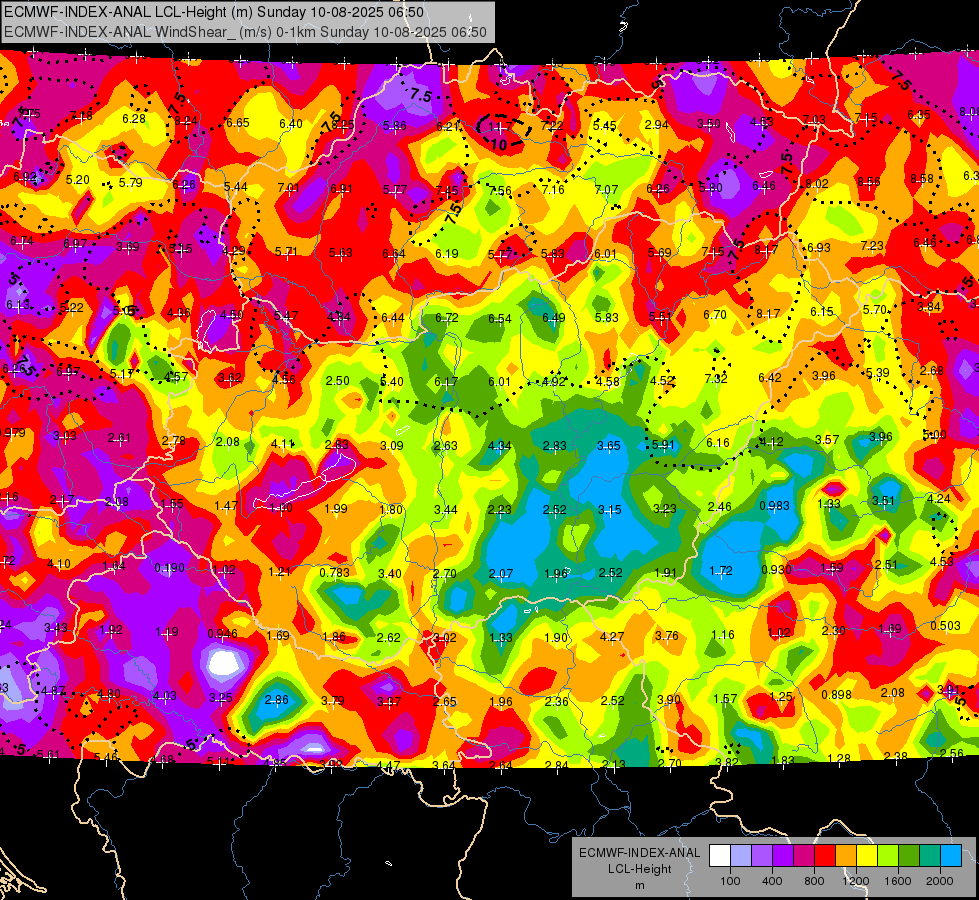Click the grid value 3.65
This screenshot has width=979, height=900.
point(609,445)
